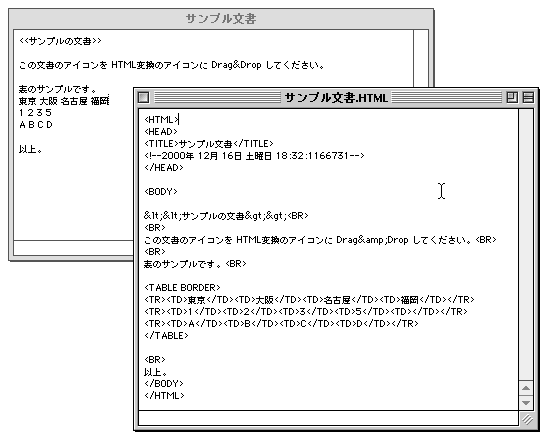Click the vertical scrollbar track of HTML window
This screenshot has height=440, width=550.
point(526,245)
